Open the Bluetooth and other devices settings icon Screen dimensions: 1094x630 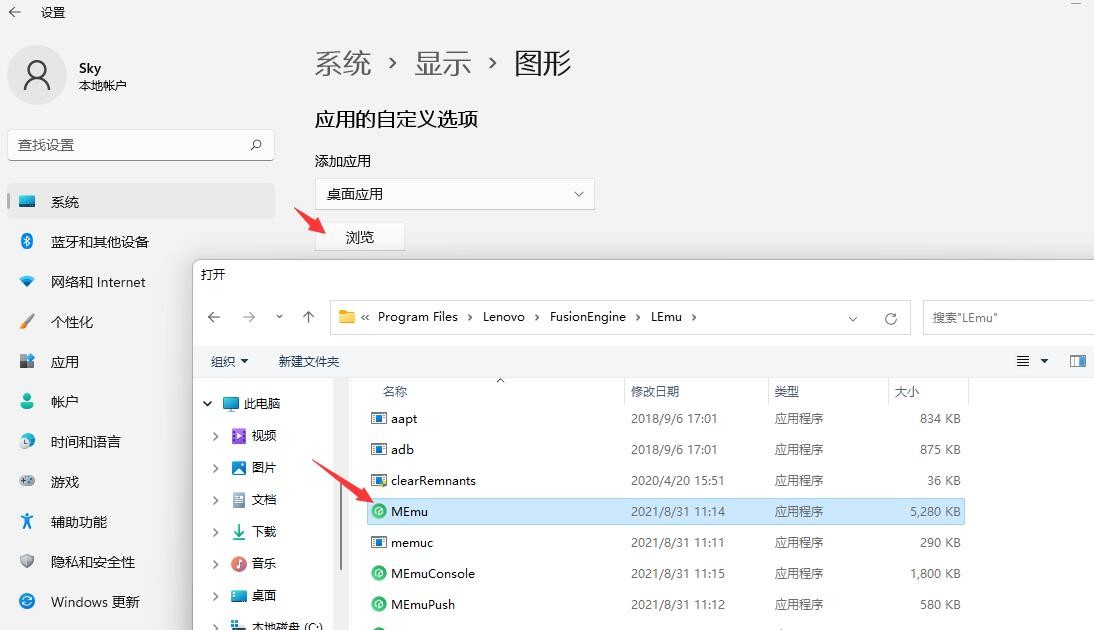[27, 241]
